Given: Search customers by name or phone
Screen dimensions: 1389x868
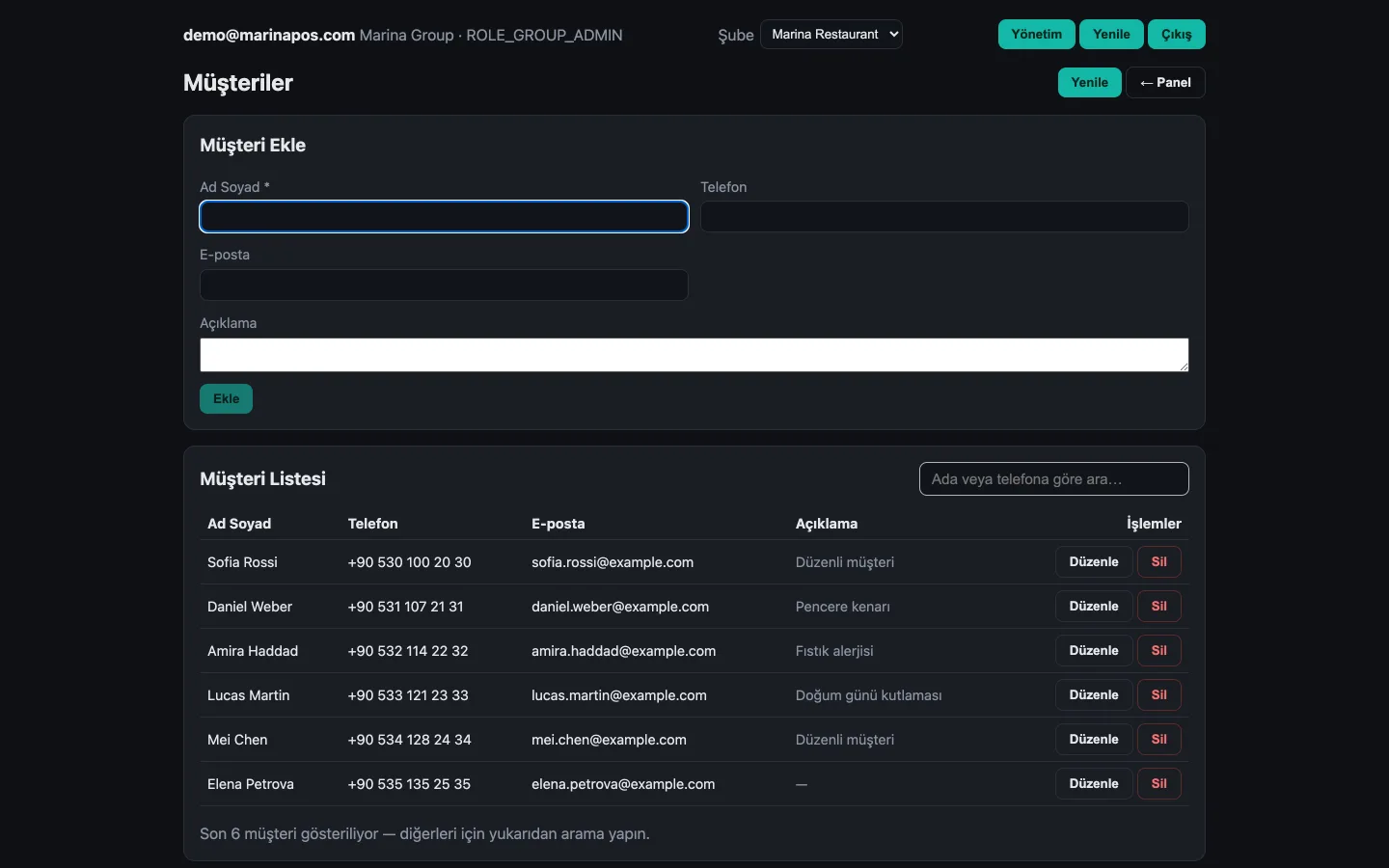Looking at the screenshot, I should [1054, 479].
